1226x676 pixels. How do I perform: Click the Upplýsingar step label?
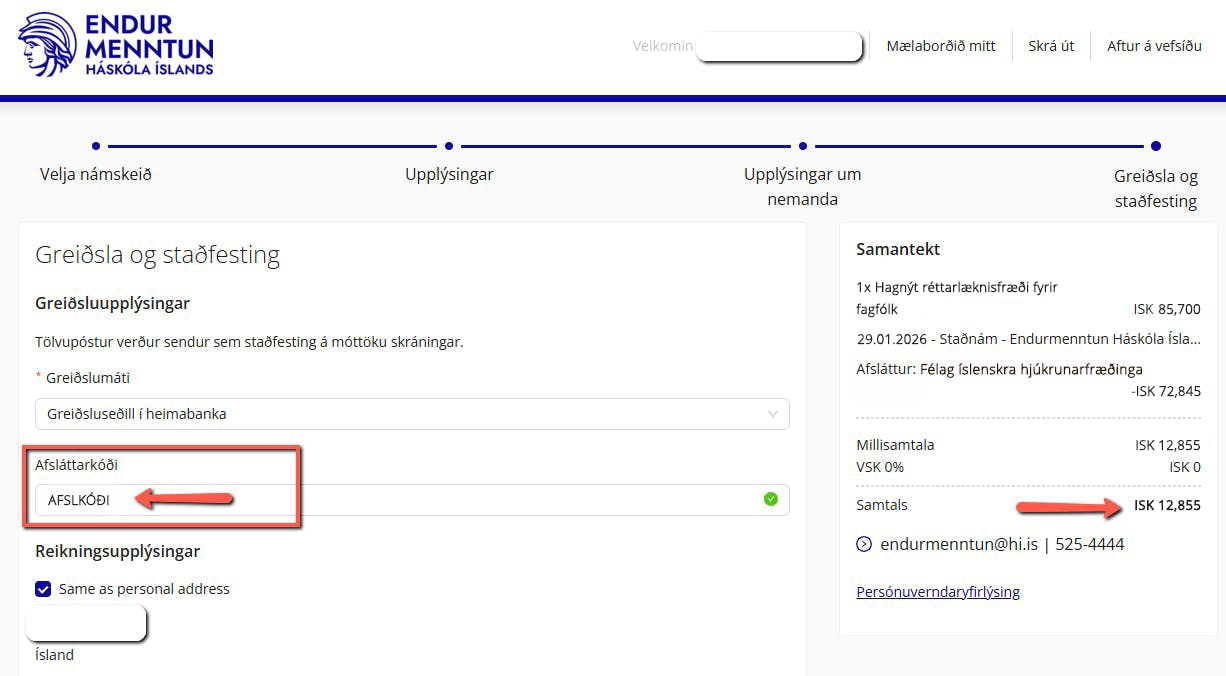coord(449,174)
